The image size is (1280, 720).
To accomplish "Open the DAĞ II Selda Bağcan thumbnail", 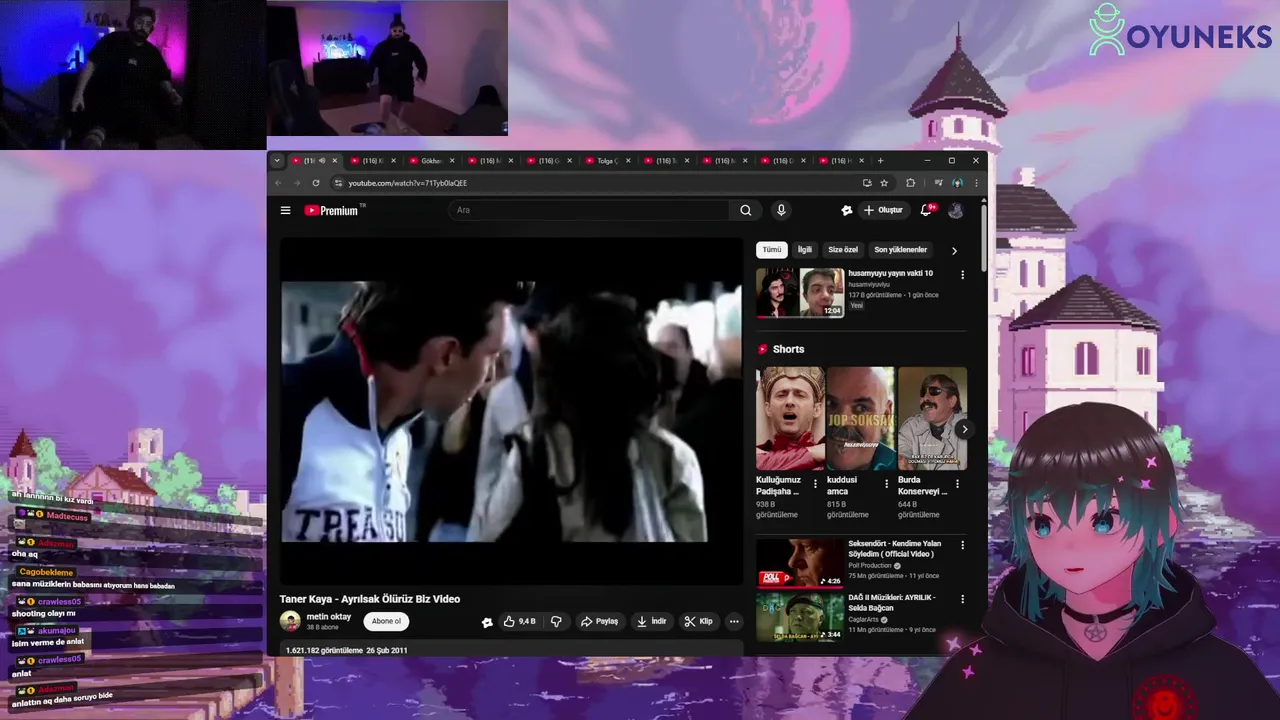I will [x=800, y=617].
